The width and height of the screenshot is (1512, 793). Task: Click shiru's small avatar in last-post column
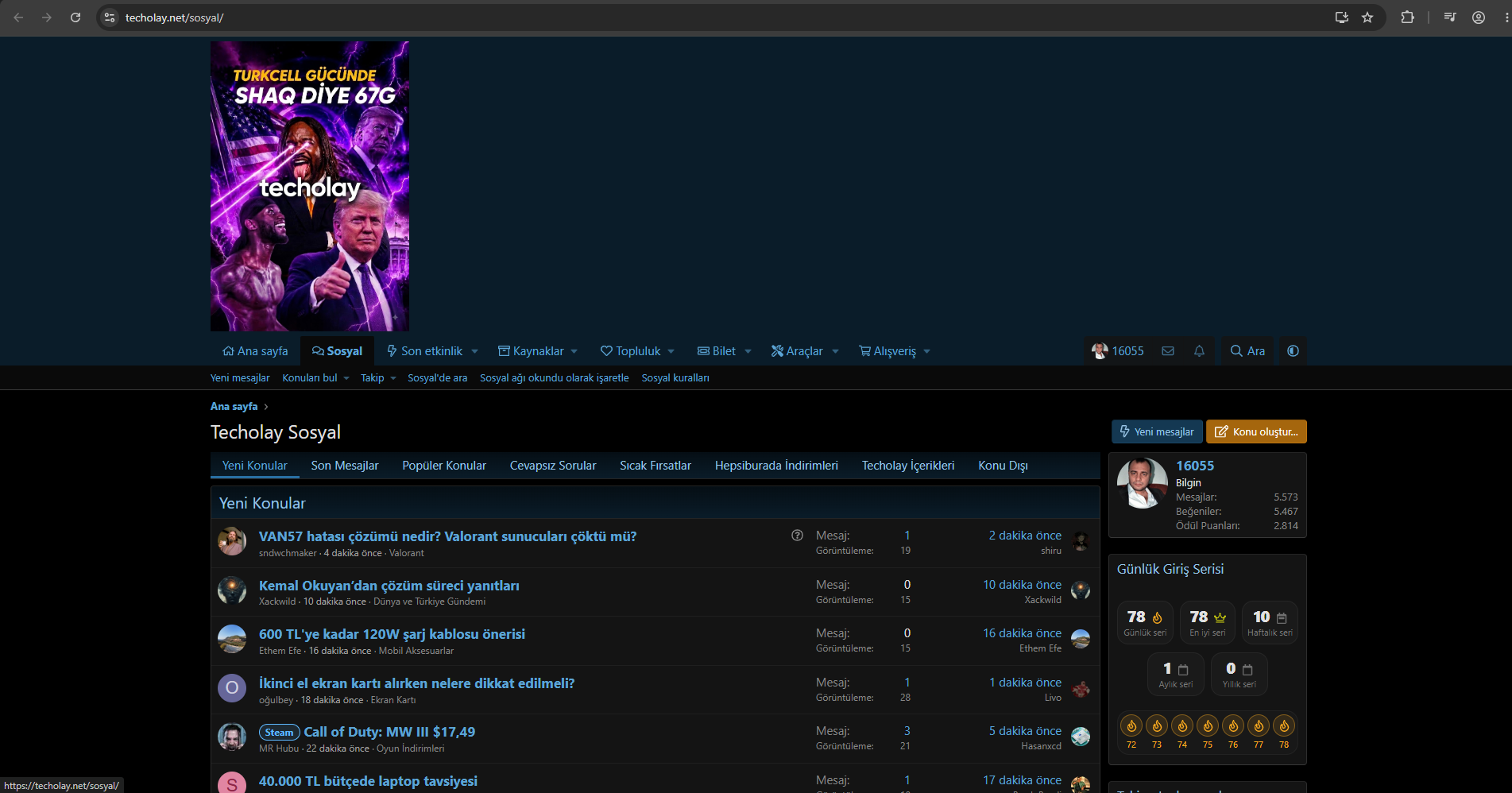coord(1081,542)
